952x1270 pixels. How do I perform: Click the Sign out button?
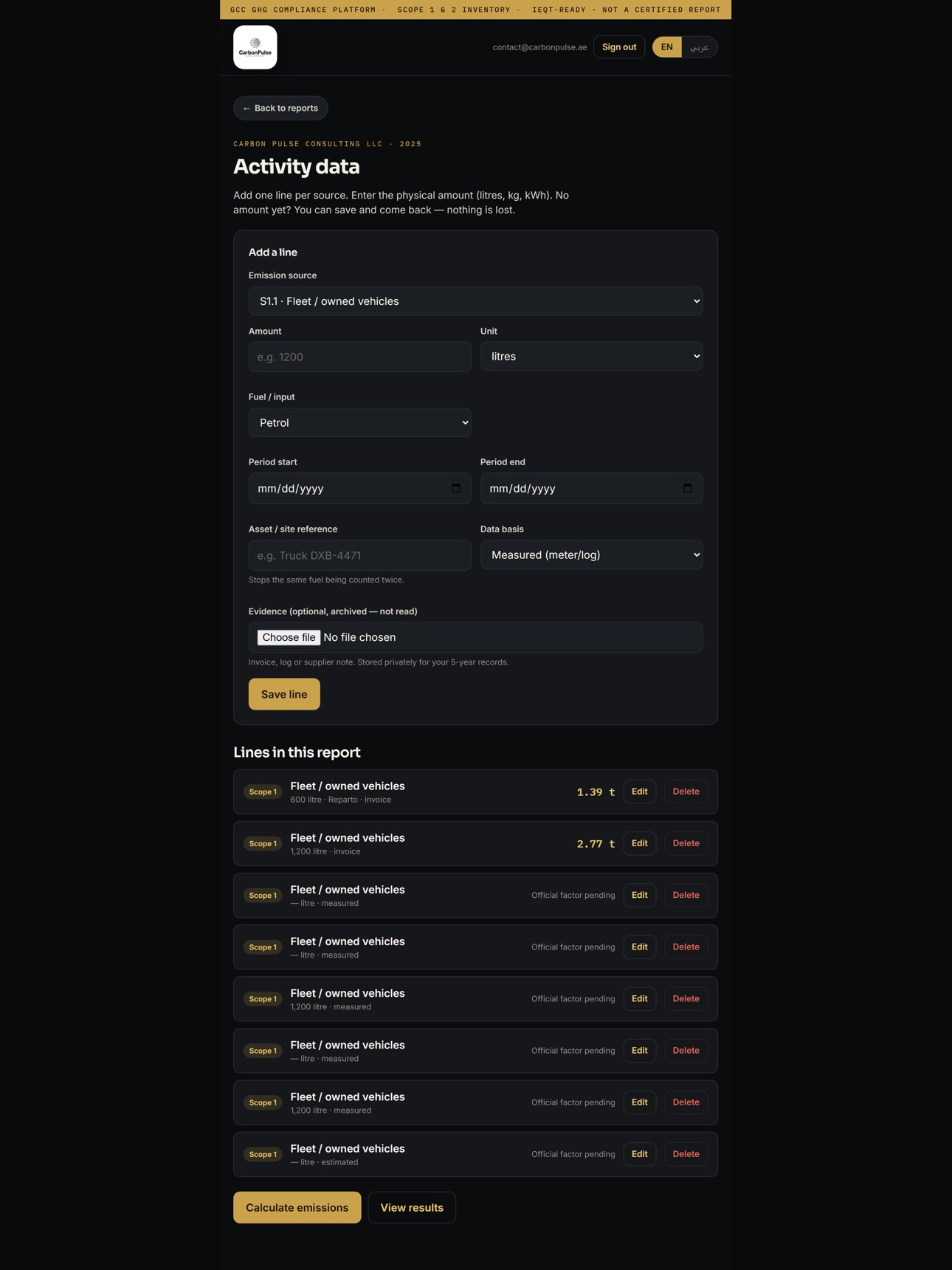[619, 47]
